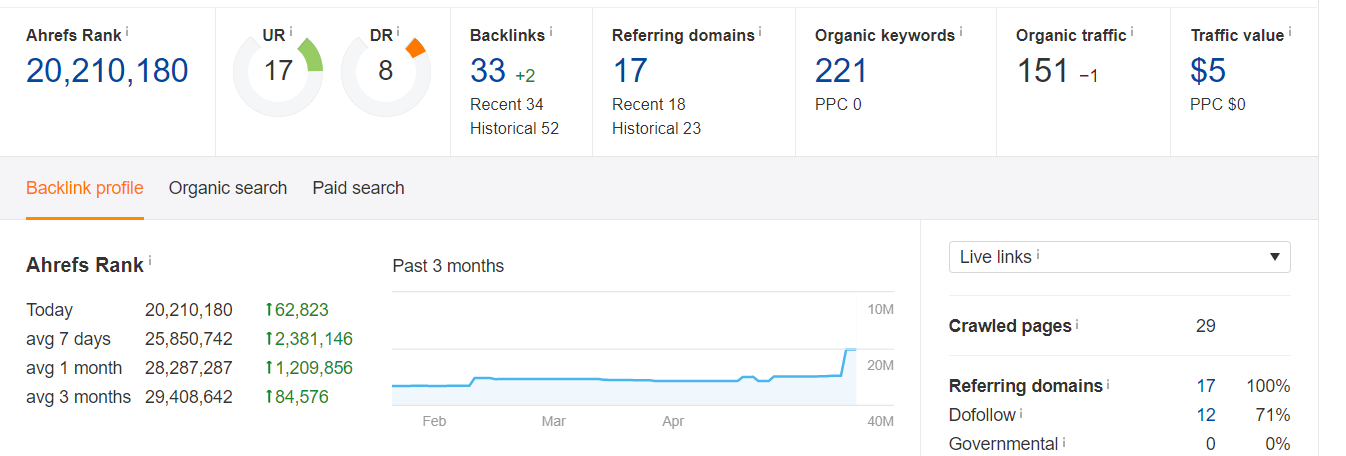Click 'PPC $0' under Traffic value
The image size is (1346, 456).
click(1218, 104)
